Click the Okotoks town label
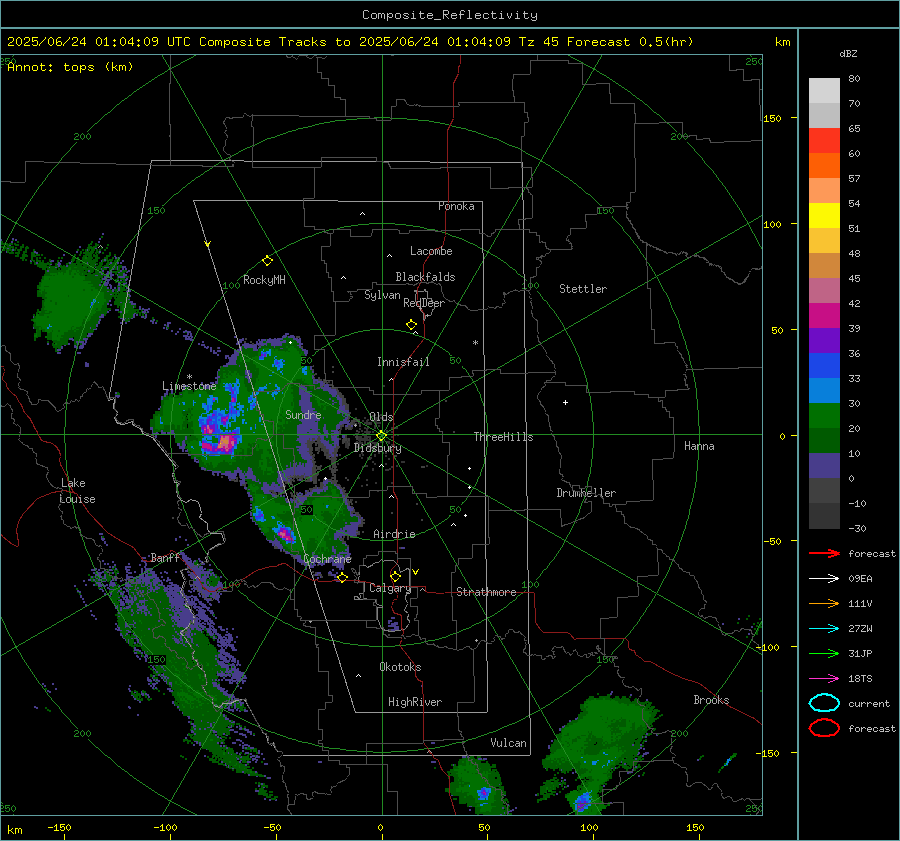 tap(400, 667)
